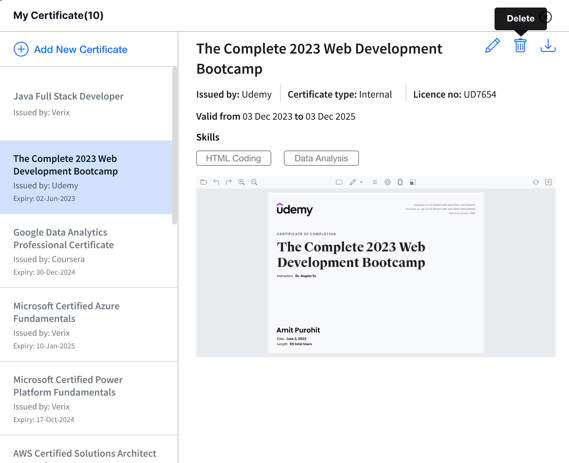
Task: Click 'Issued by: Coursera' text
Action: click(49, 259)
